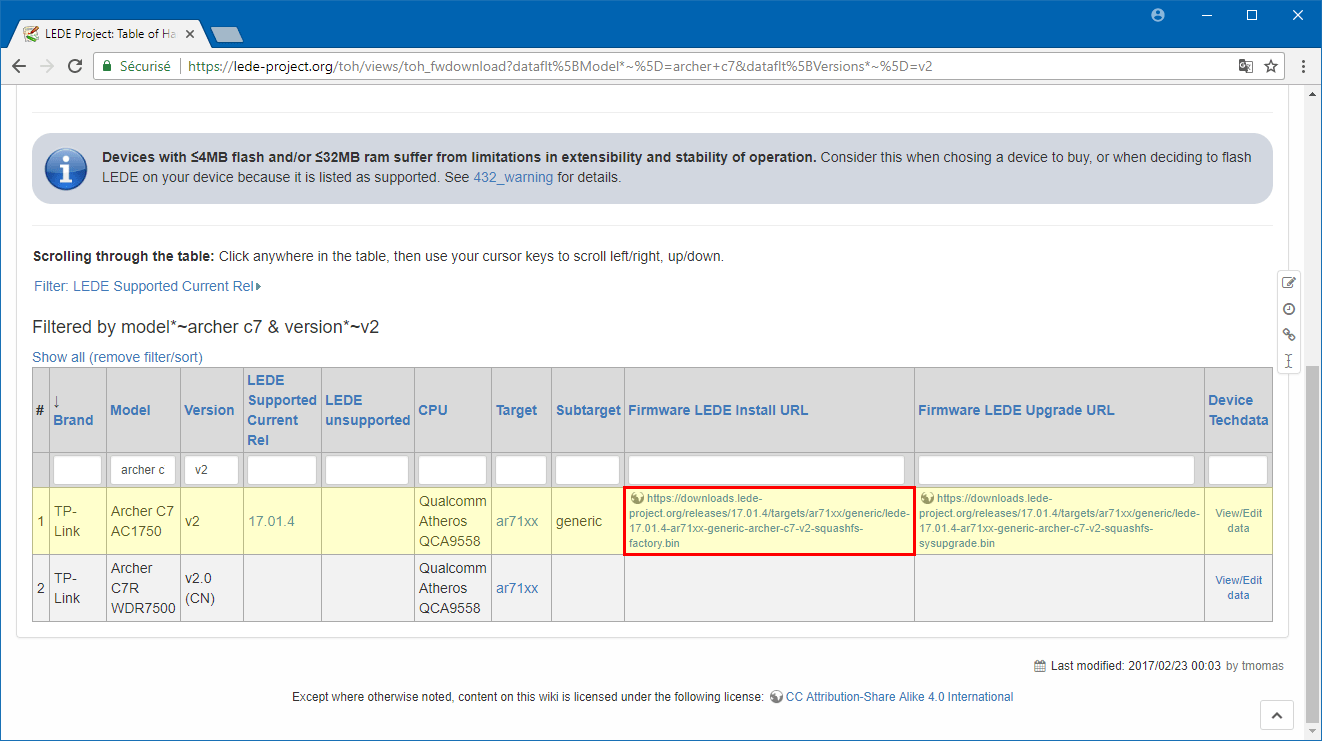Click the v2.0 (CN) version cell

point(212,588)
